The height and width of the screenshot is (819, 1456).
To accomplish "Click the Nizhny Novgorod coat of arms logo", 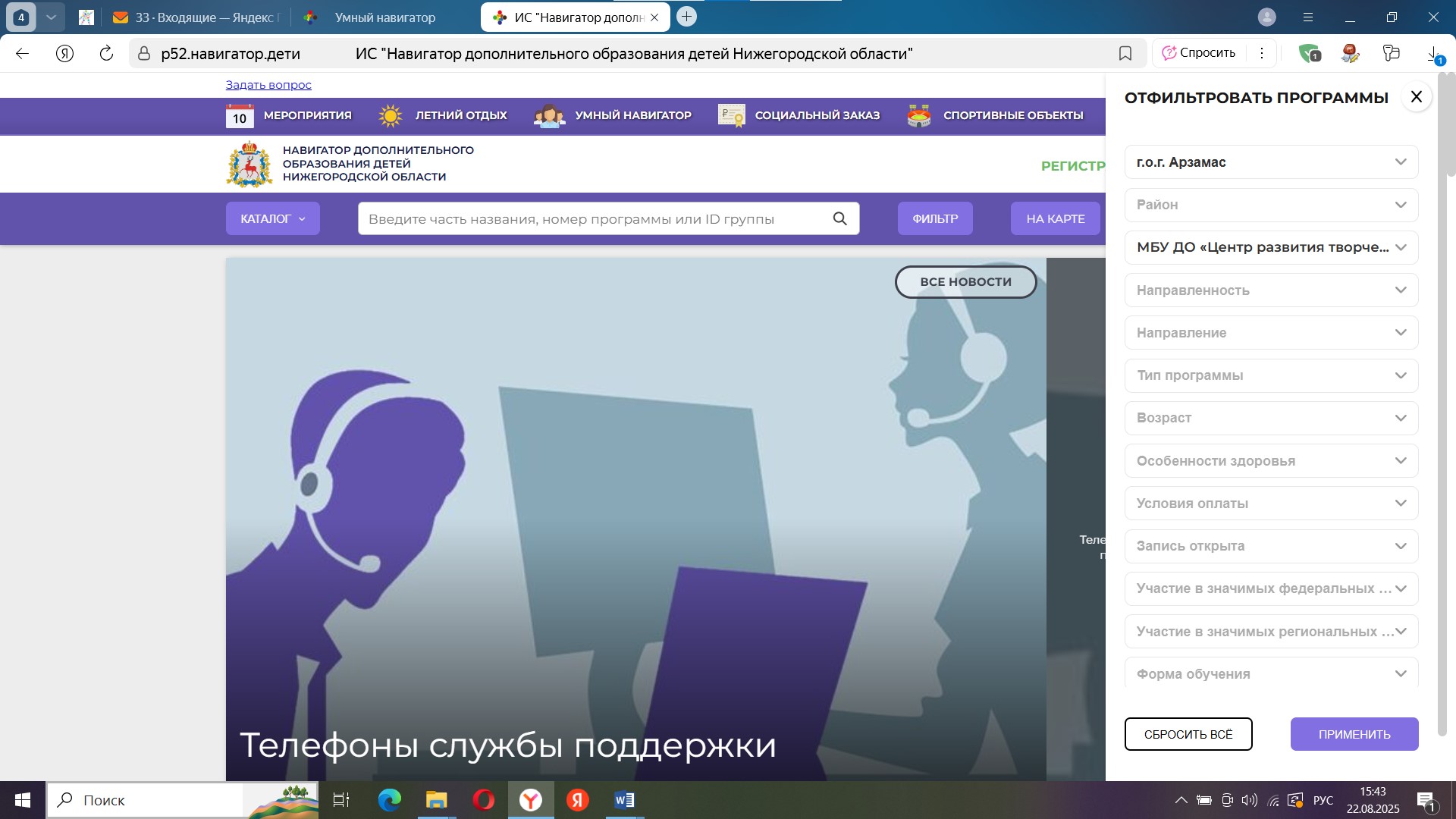I will coord(249,164).
